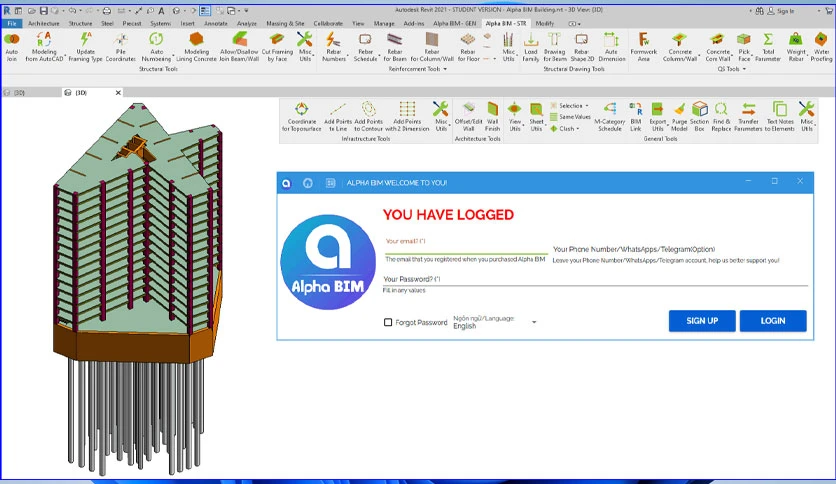Open the File menu
This screenshot has height=484, width=836.
pos(12,23)
